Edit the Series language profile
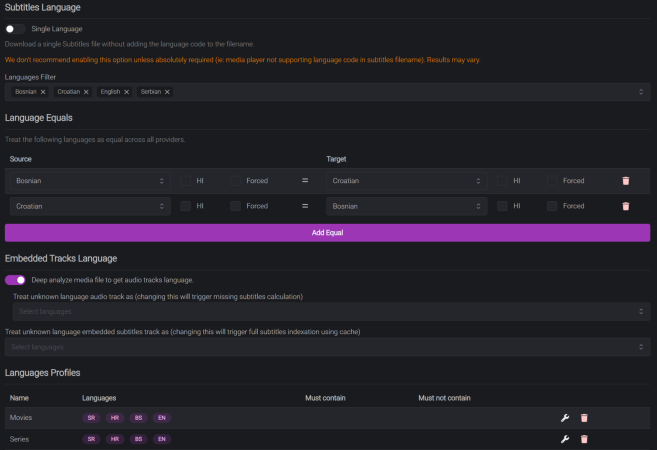657x450 pixels. coord(564,439)
